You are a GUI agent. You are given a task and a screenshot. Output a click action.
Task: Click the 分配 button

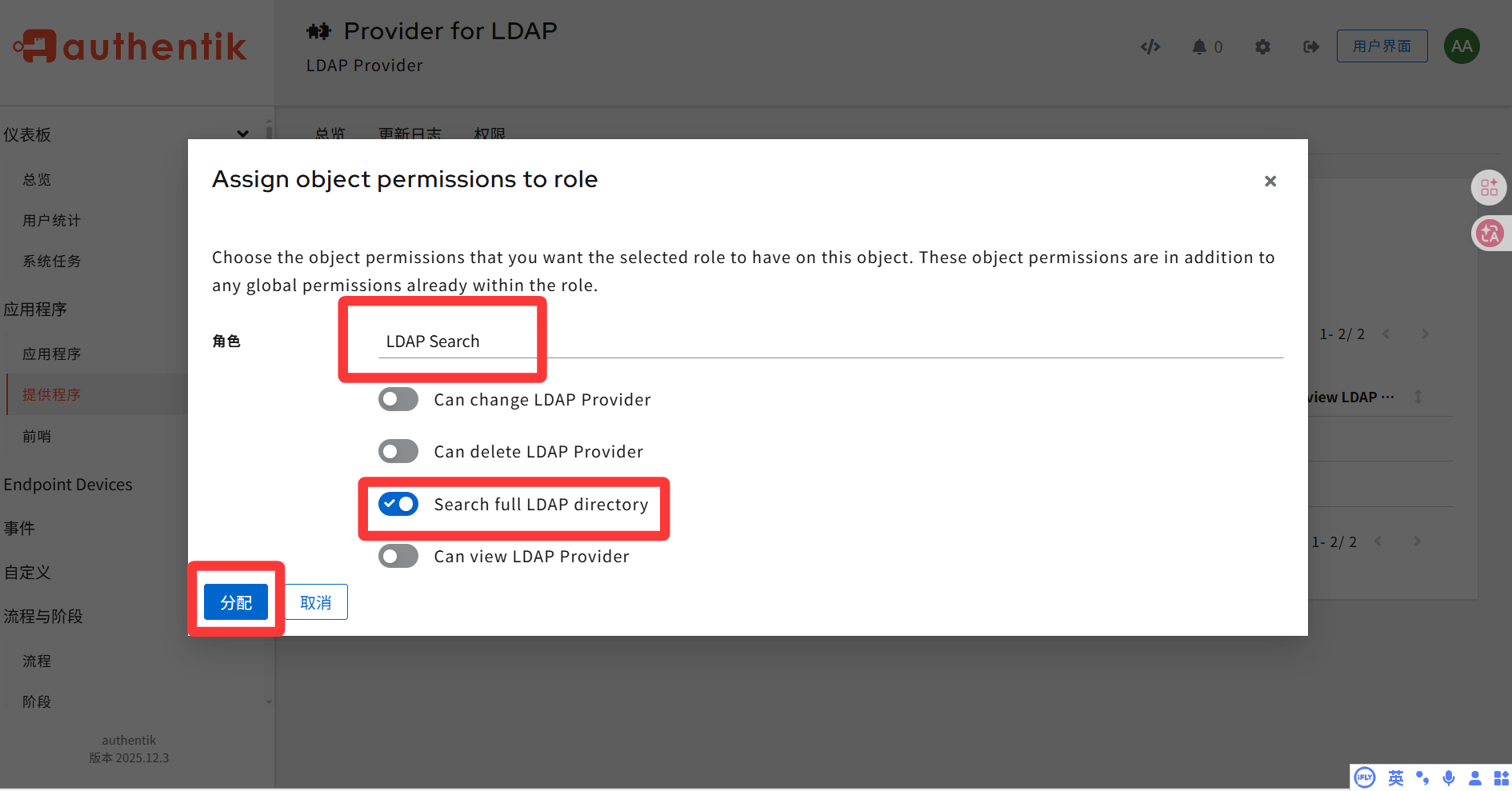pos(236,601)
